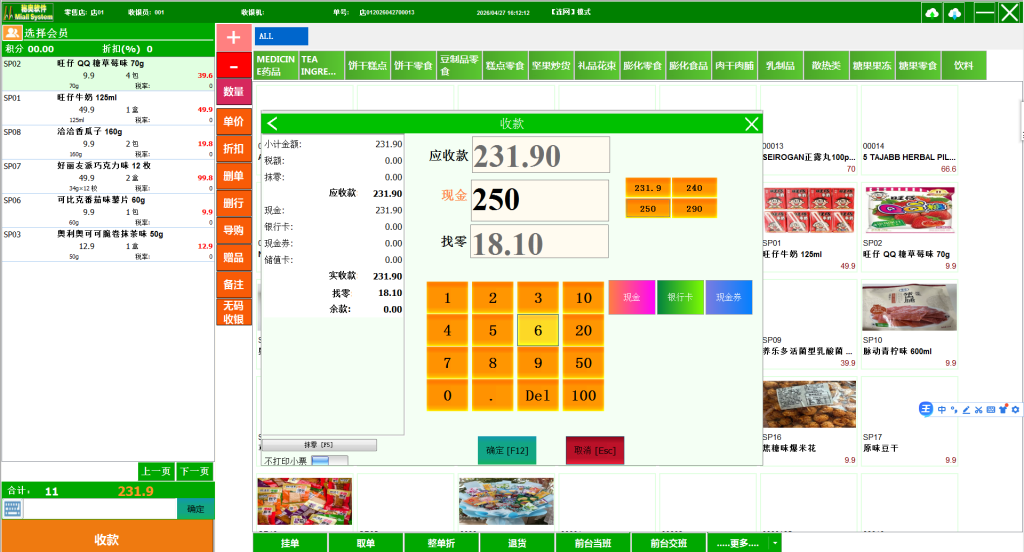Viewport: 1024px width, 552px height.
Task: Toggle the 不打印小票 switch
Action: (x=329, y=461)
